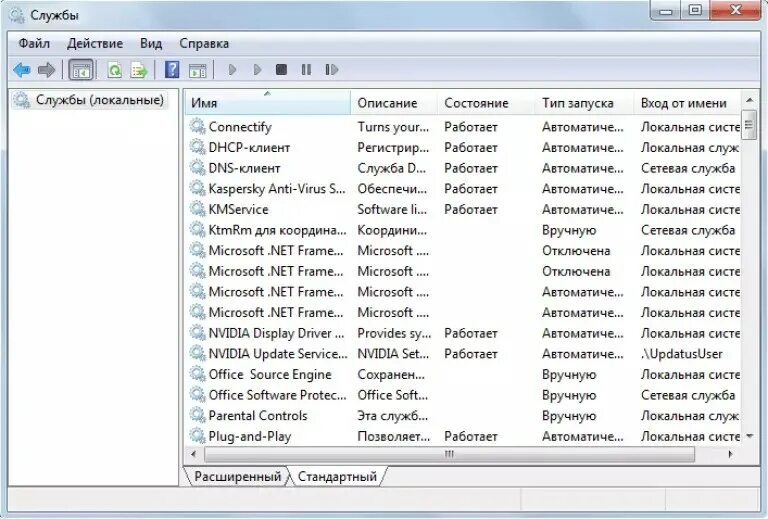Screen dimensions: 768x519
Task: Click the DNS-клиент service gear icon
Action: pyautogui.click(x=197, y=167)
